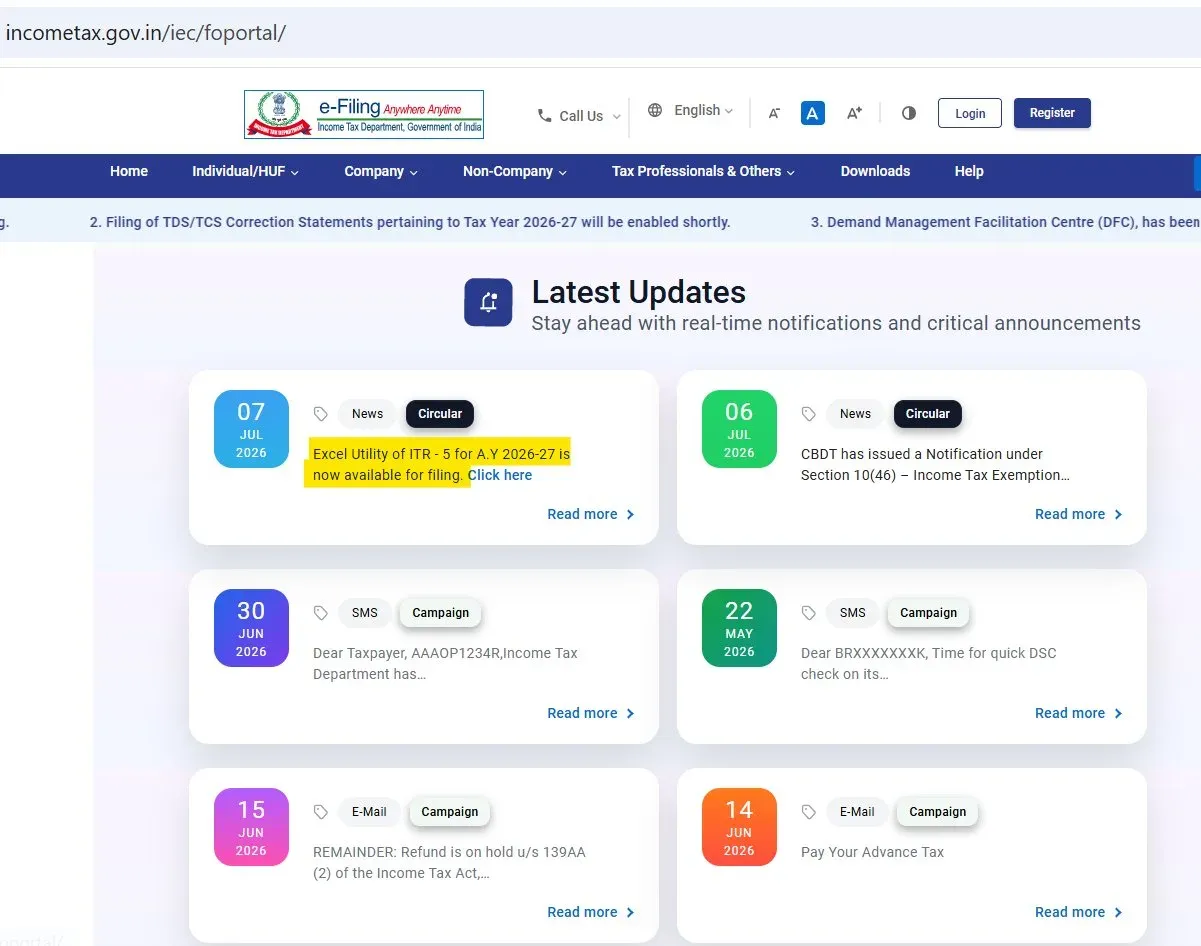
Task: Click the 07 JUL 2026 date badge
Action: click(x=251, y=429)
